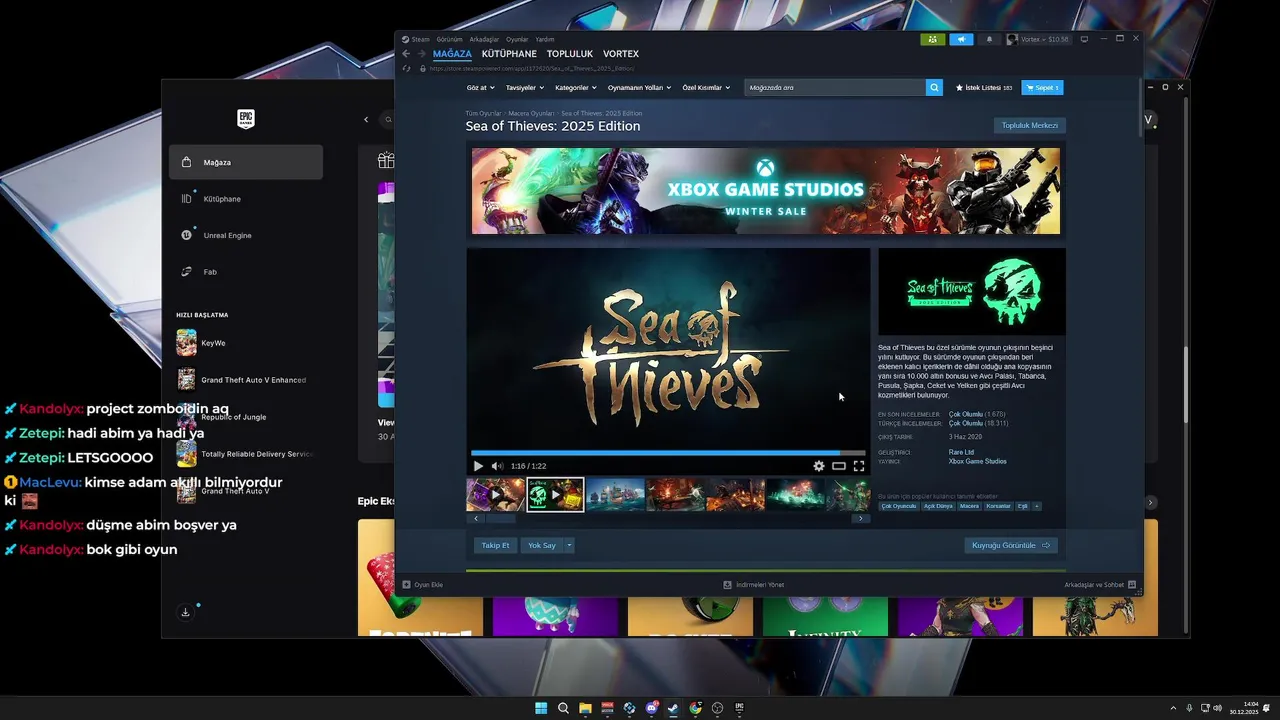The width and height of the screenshot is (1280, 720).
Task: Click Xbox Game Studios Winter Sale banner
Action: [x=765, y=191]
